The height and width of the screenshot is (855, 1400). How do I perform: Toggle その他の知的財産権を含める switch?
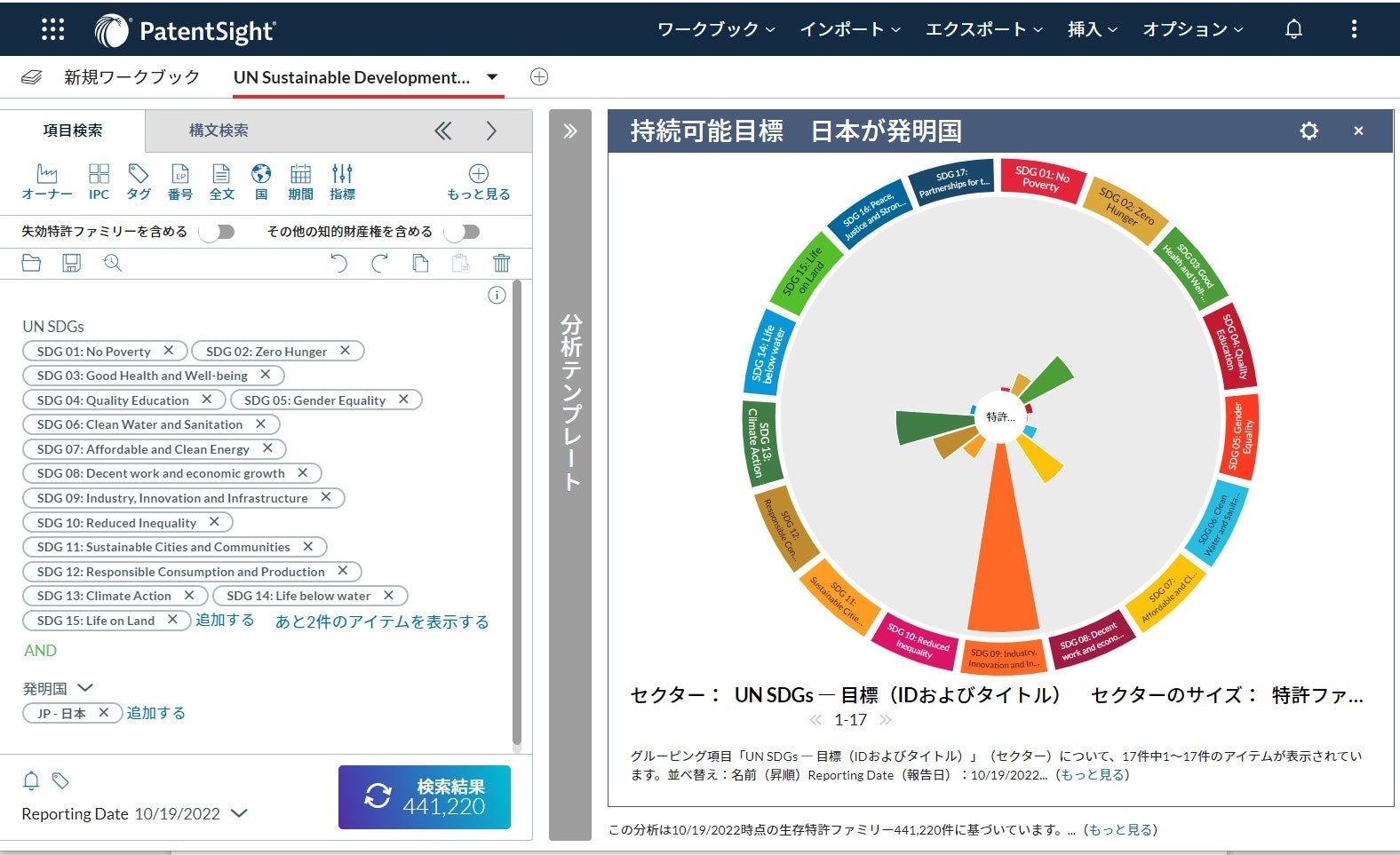point(462,232)
